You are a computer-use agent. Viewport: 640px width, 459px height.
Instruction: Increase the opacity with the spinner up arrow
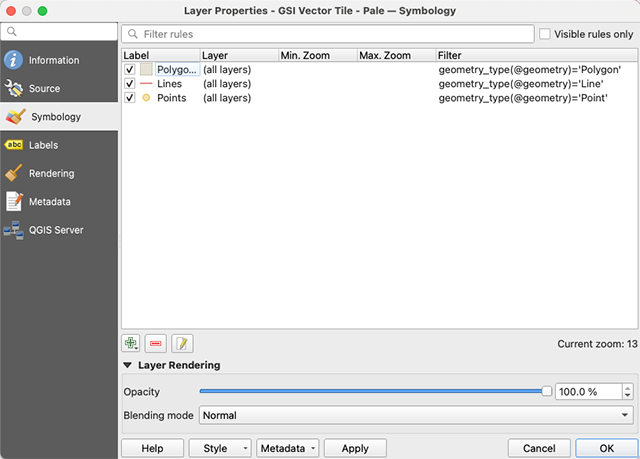click(x=628, y=388)
